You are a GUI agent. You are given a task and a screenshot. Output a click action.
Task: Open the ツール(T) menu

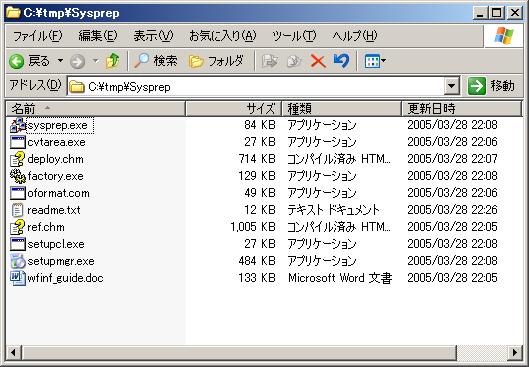pos(294,35)
